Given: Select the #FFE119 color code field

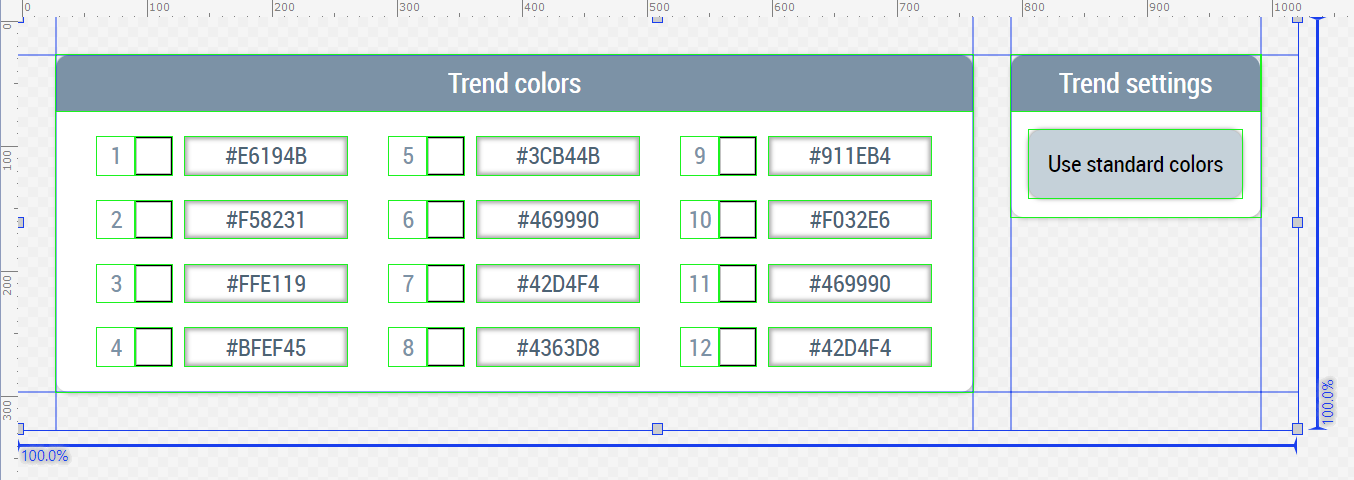Looking at the screenshot, I should coord(266,284).
